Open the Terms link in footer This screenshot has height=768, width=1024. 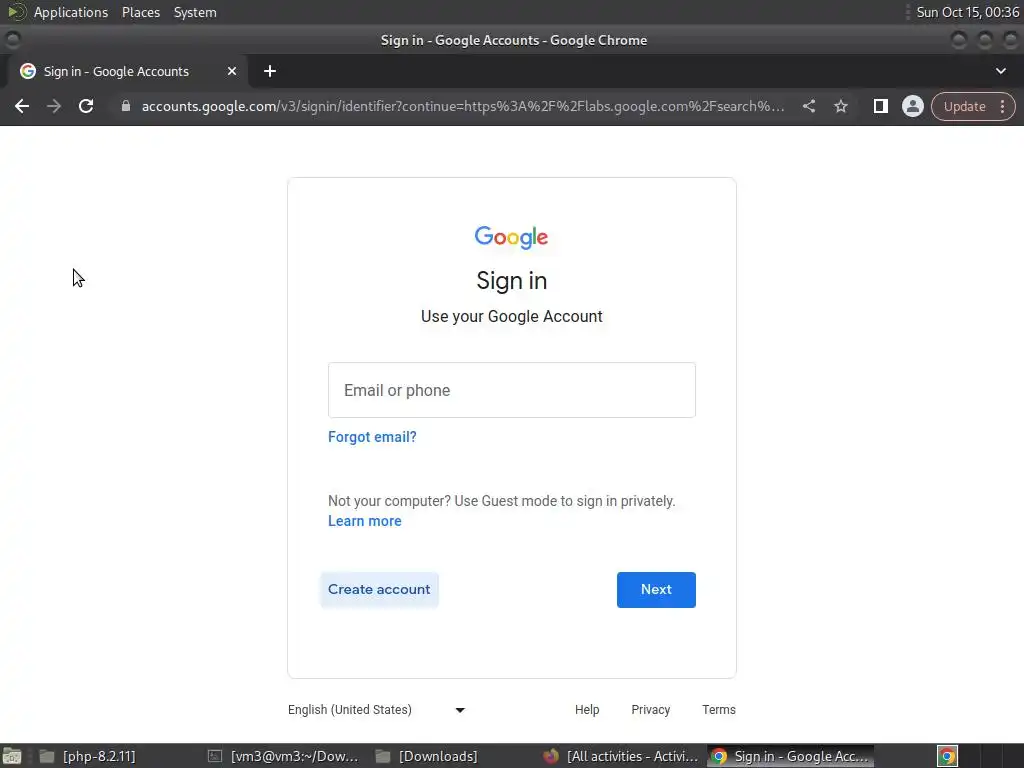point(718,710)
